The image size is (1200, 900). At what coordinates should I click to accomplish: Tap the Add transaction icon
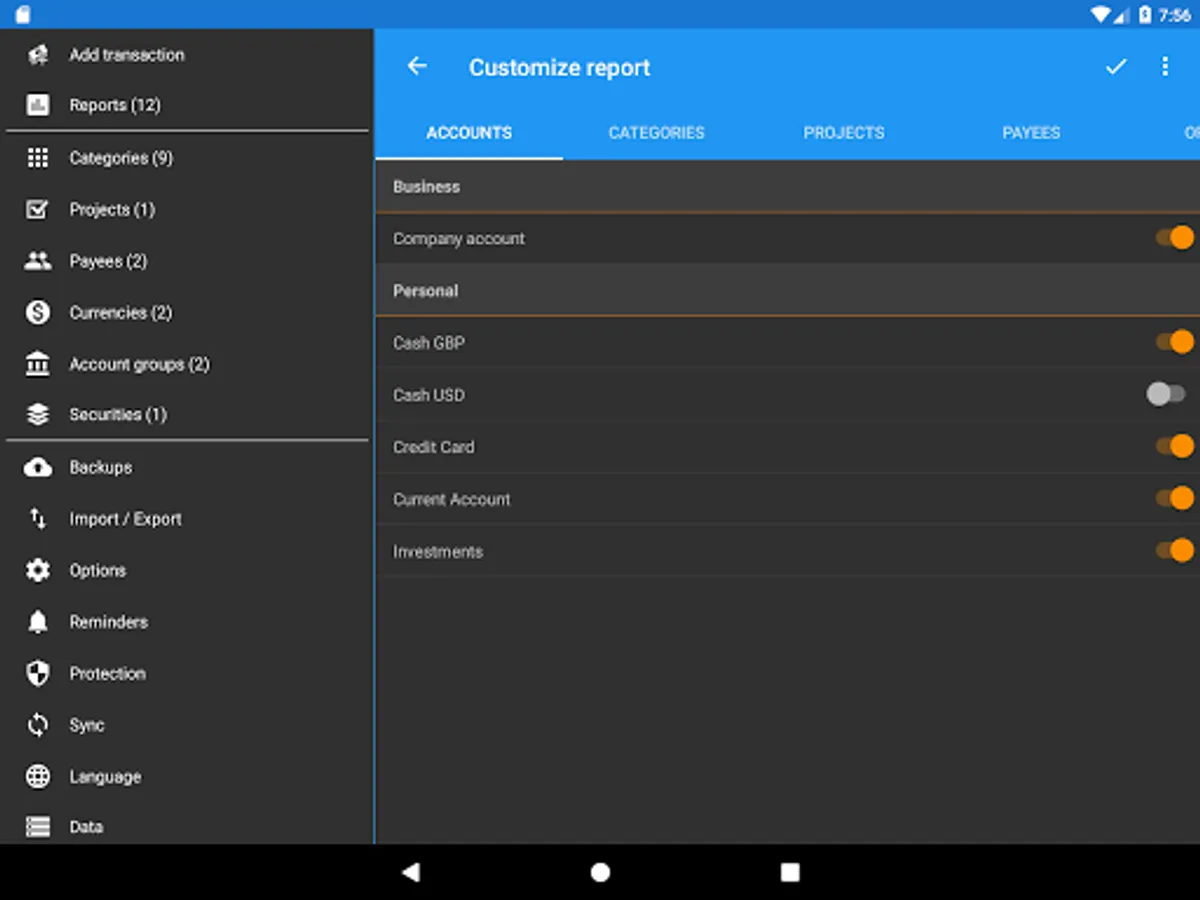click(38, 55)
